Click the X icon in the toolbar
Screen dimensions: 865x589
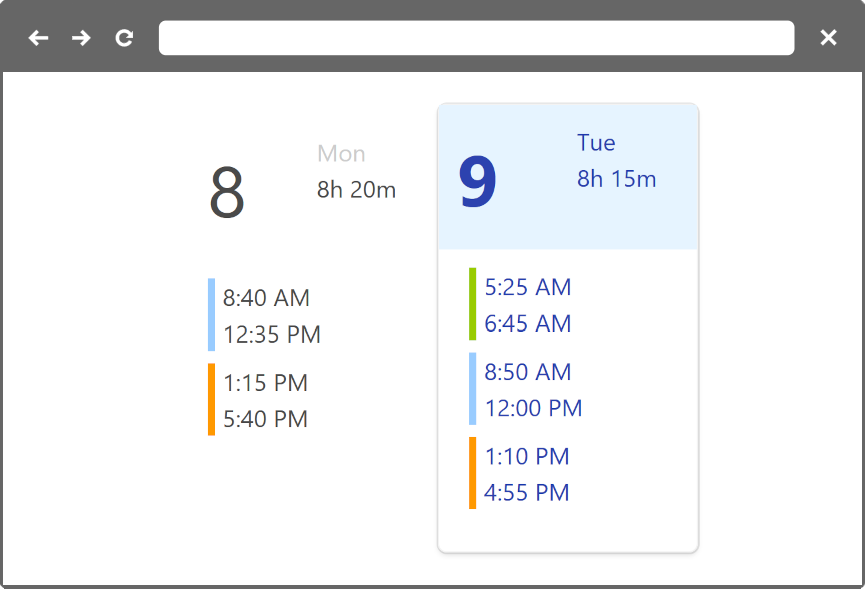click(x=829, y=37)
